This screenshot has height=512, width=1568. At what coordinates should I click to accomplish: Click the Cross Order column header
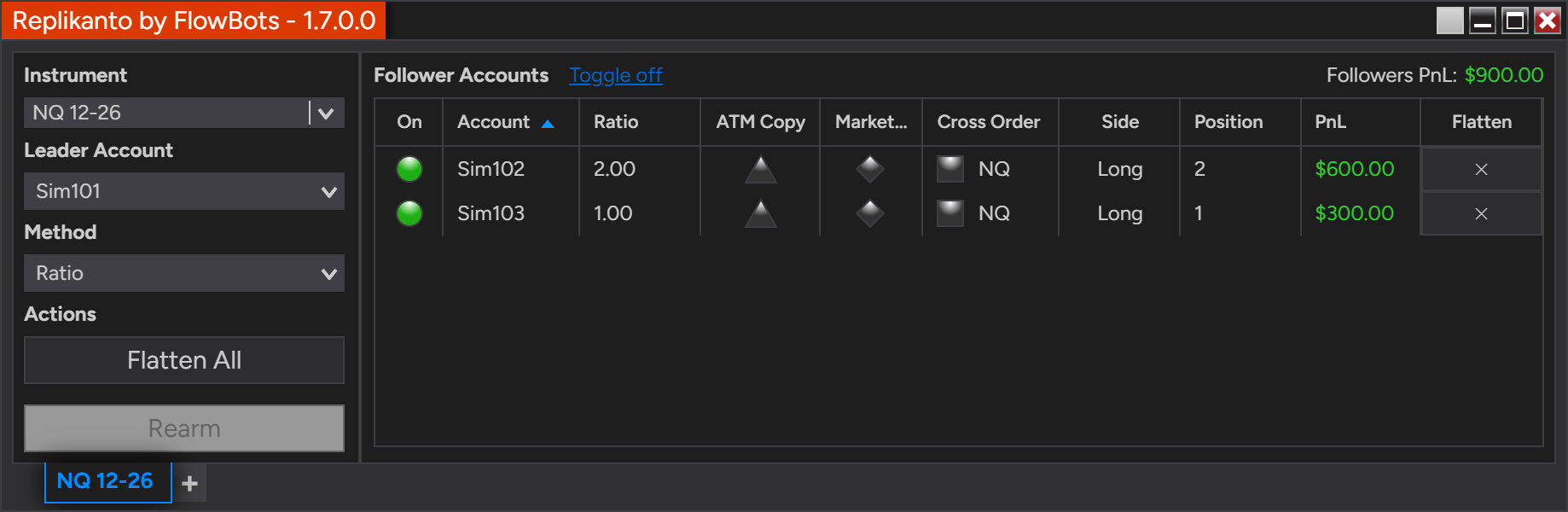[990, 122]
